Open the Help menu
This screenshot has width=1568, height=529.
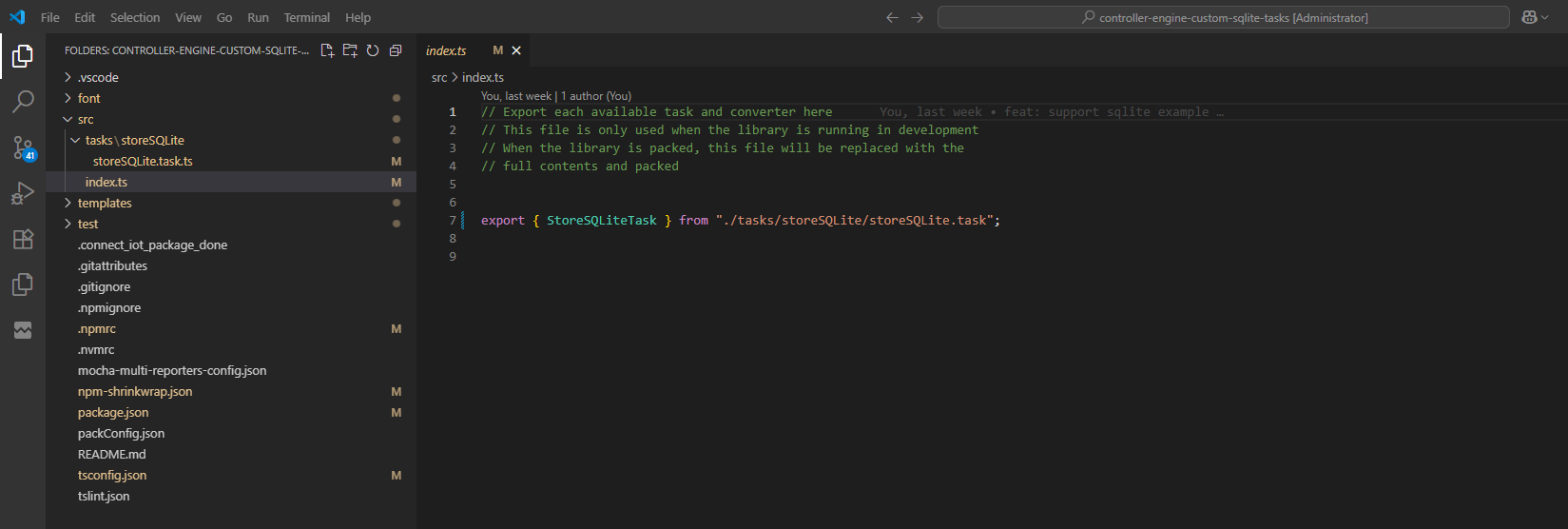coord(358,17)
